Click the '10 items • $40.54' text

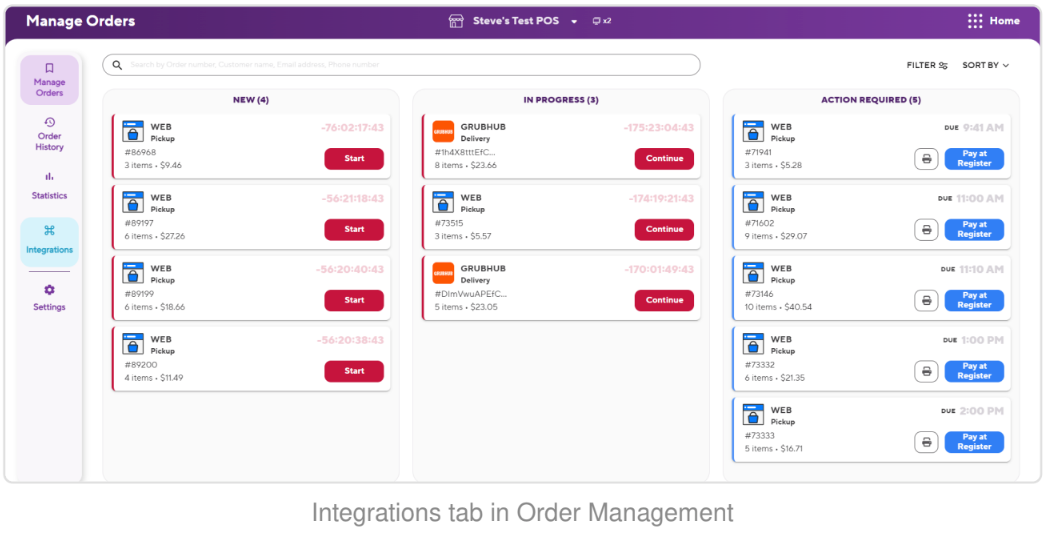[779, 307]
